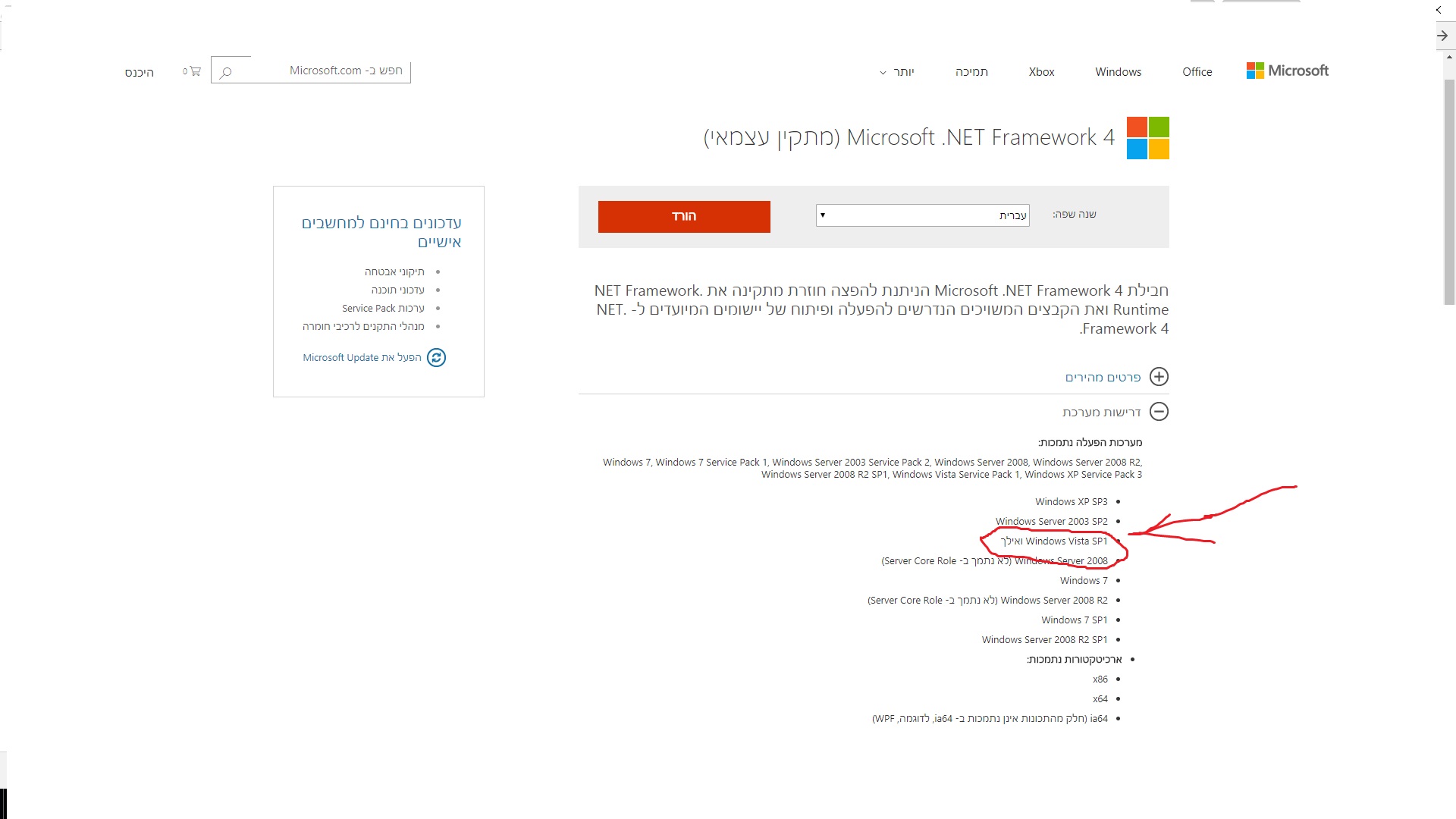Viewport: 1456px width, 819px height.
Task: Open the Office menu item
Action: click(x=1197, y=72)
